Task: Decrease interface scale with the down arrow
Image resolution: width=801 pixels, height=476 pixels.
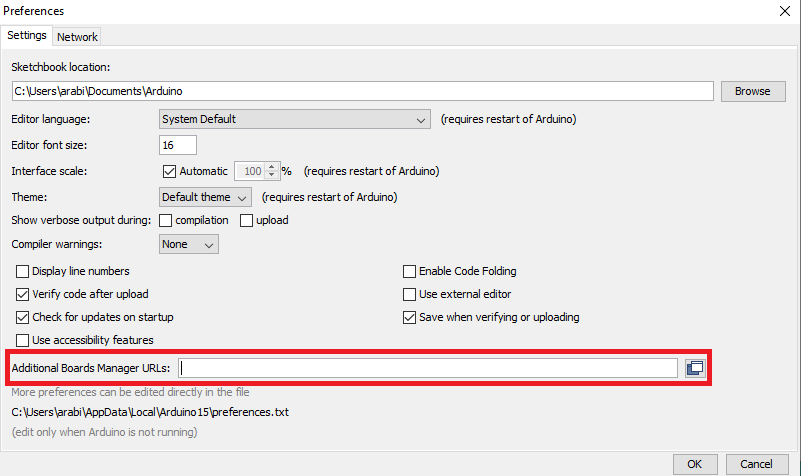Action: pos(272,175)
